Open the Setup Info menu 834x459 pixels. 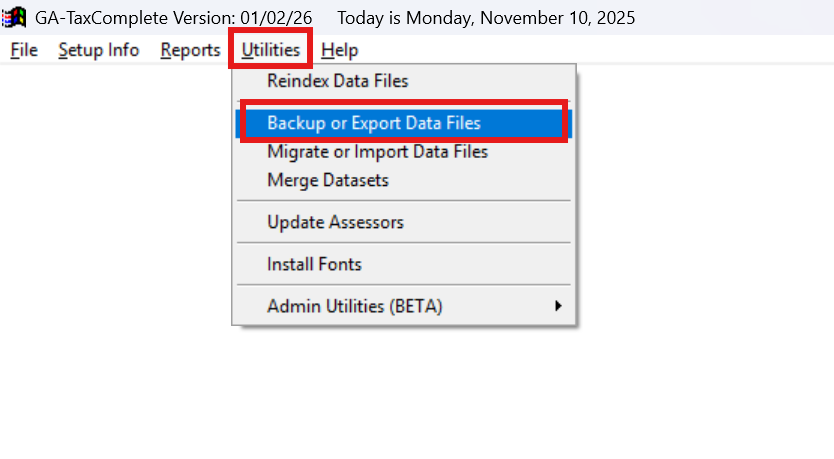(98, 50)
